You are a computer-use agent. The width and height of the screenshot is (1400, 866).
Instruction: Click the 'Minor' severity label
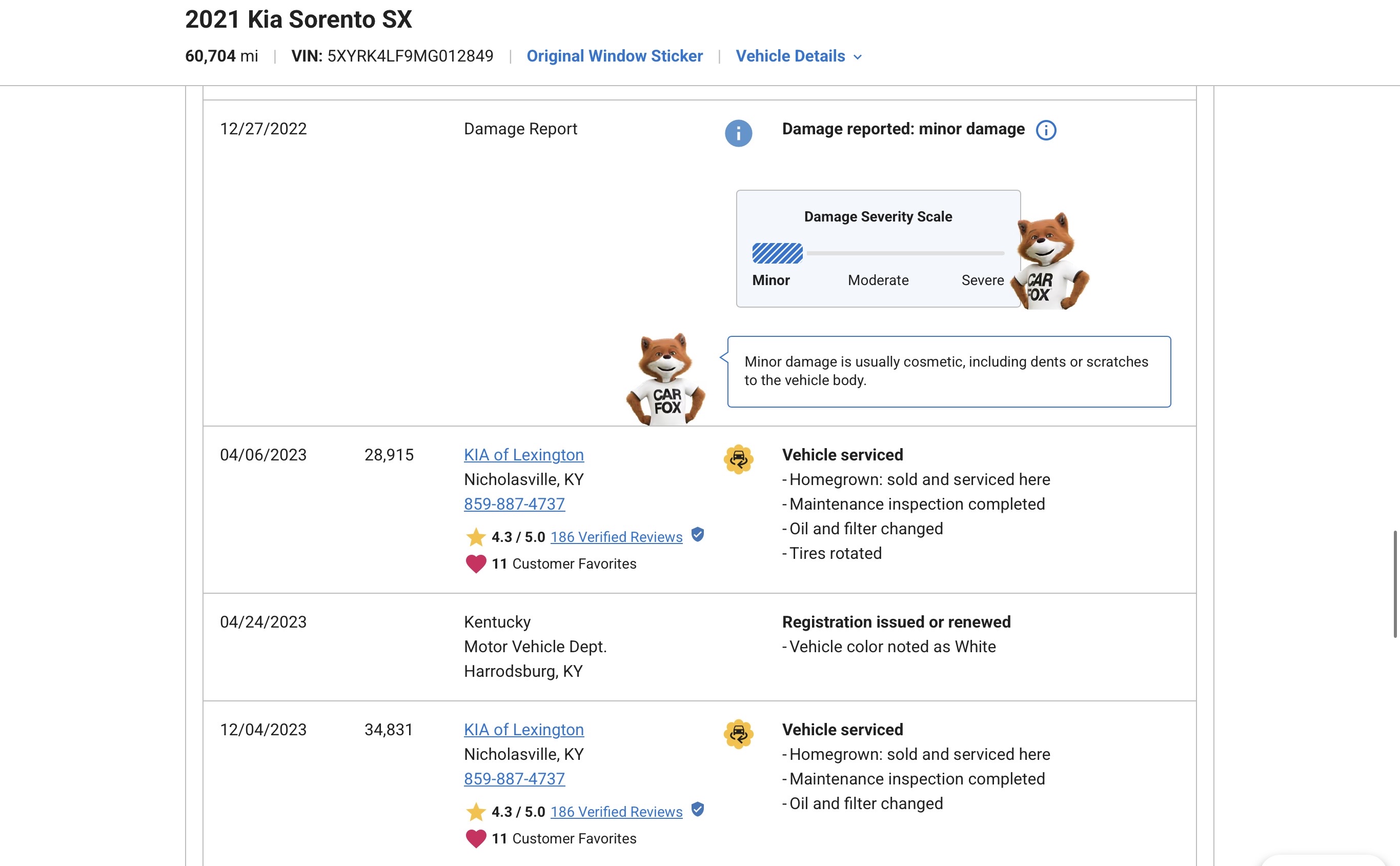tap(770, 280)
